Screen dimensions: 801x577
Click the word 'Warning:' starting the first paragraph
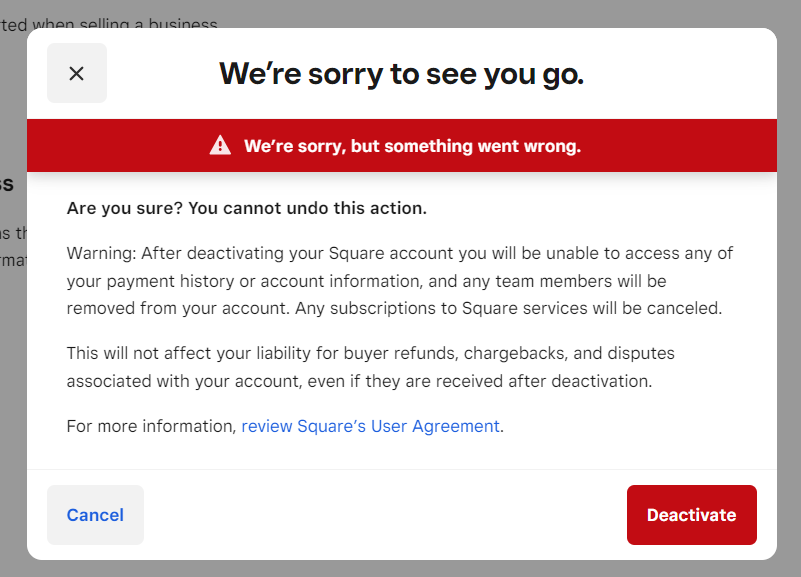(x=101, y=253)
